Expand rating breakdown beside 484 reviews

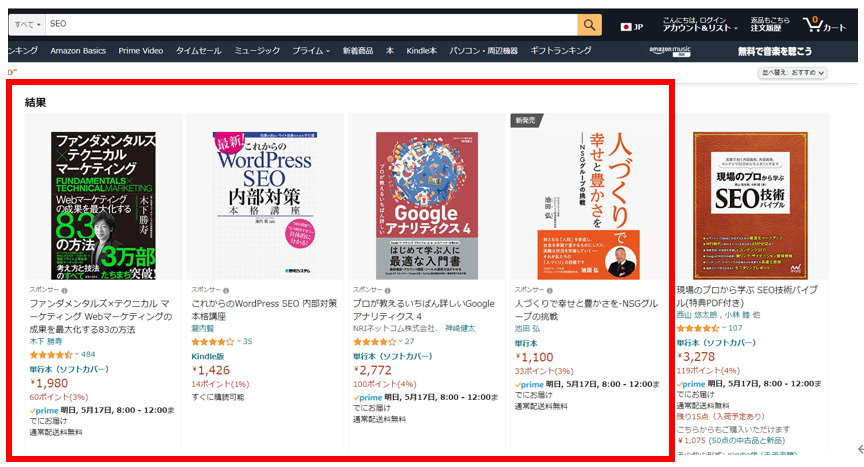77,354
